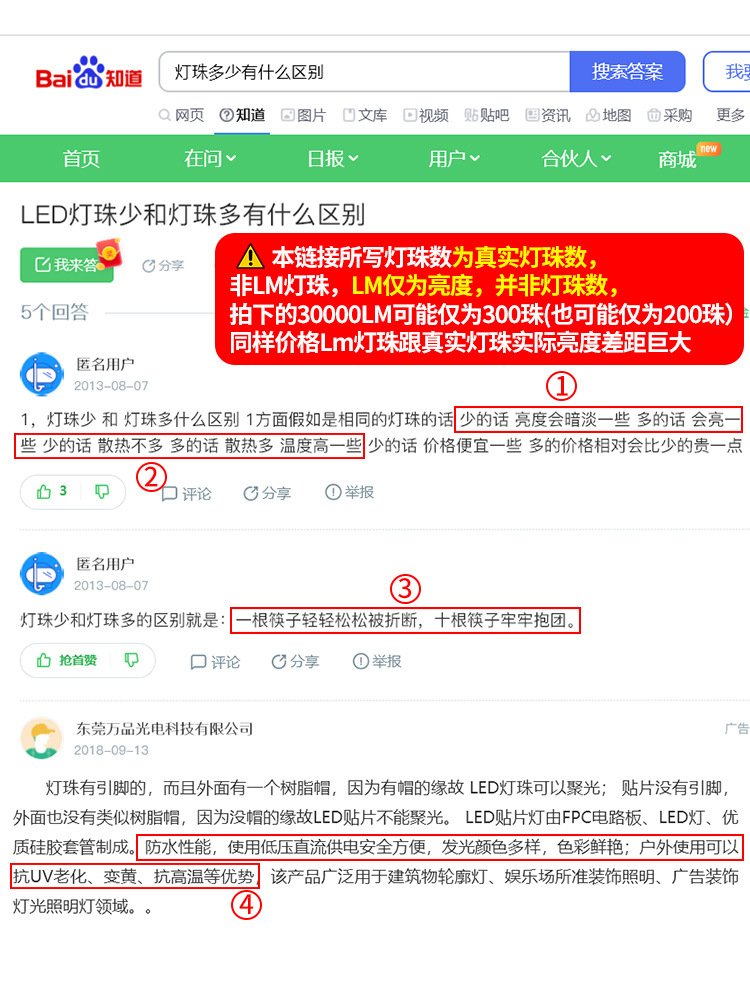Open 东莞万品光电科技有限公司 profile avatar
Image resolution: width=750 pixels, height=1000 pixels.
coord(42,738)
